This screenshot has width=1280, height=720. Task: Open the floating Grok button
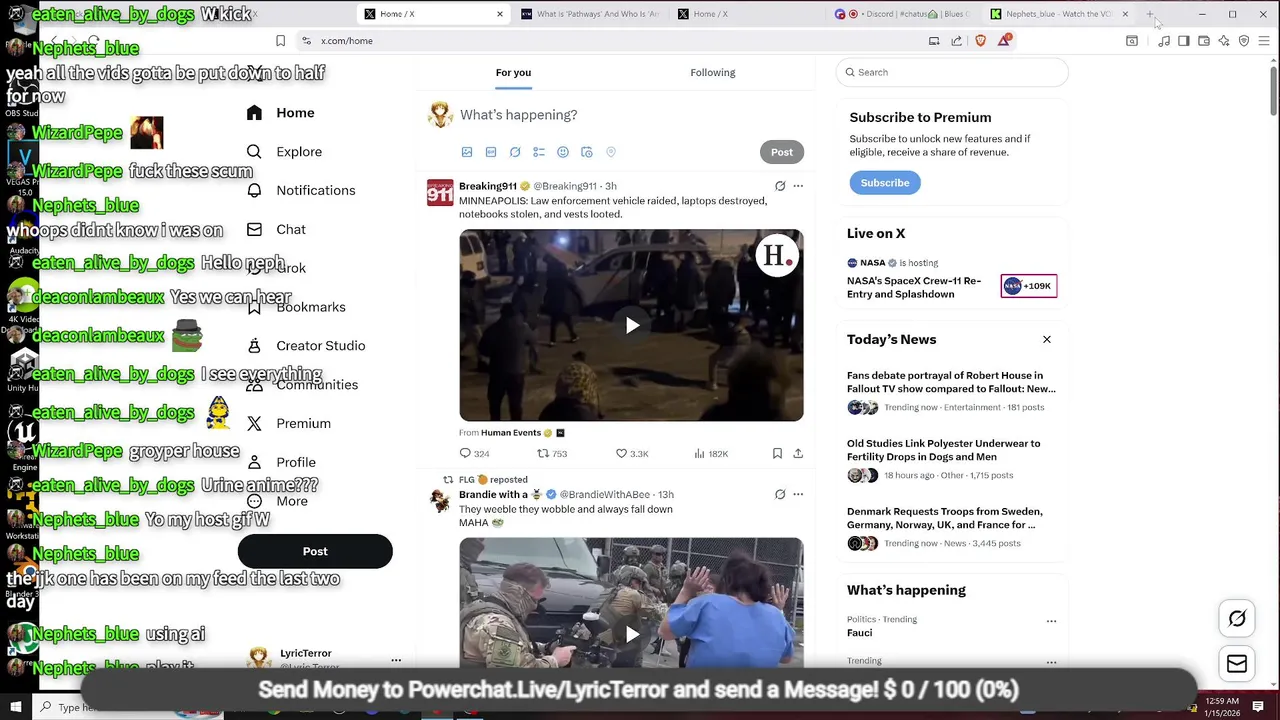[x=1237, y=619]
